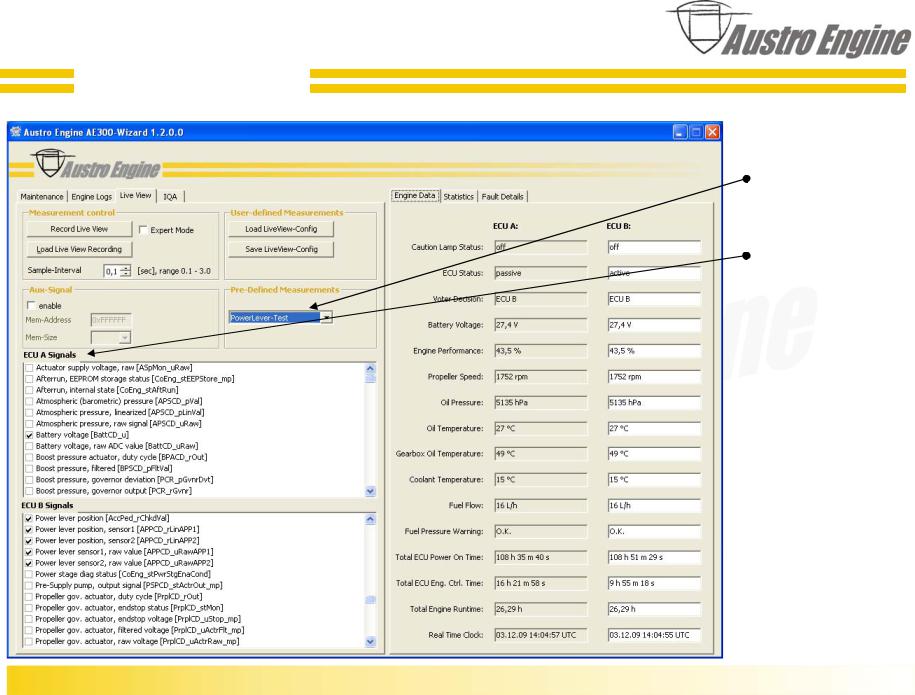Check Boost pressure actuator, duty cycle signal

(x=29, y=457)
